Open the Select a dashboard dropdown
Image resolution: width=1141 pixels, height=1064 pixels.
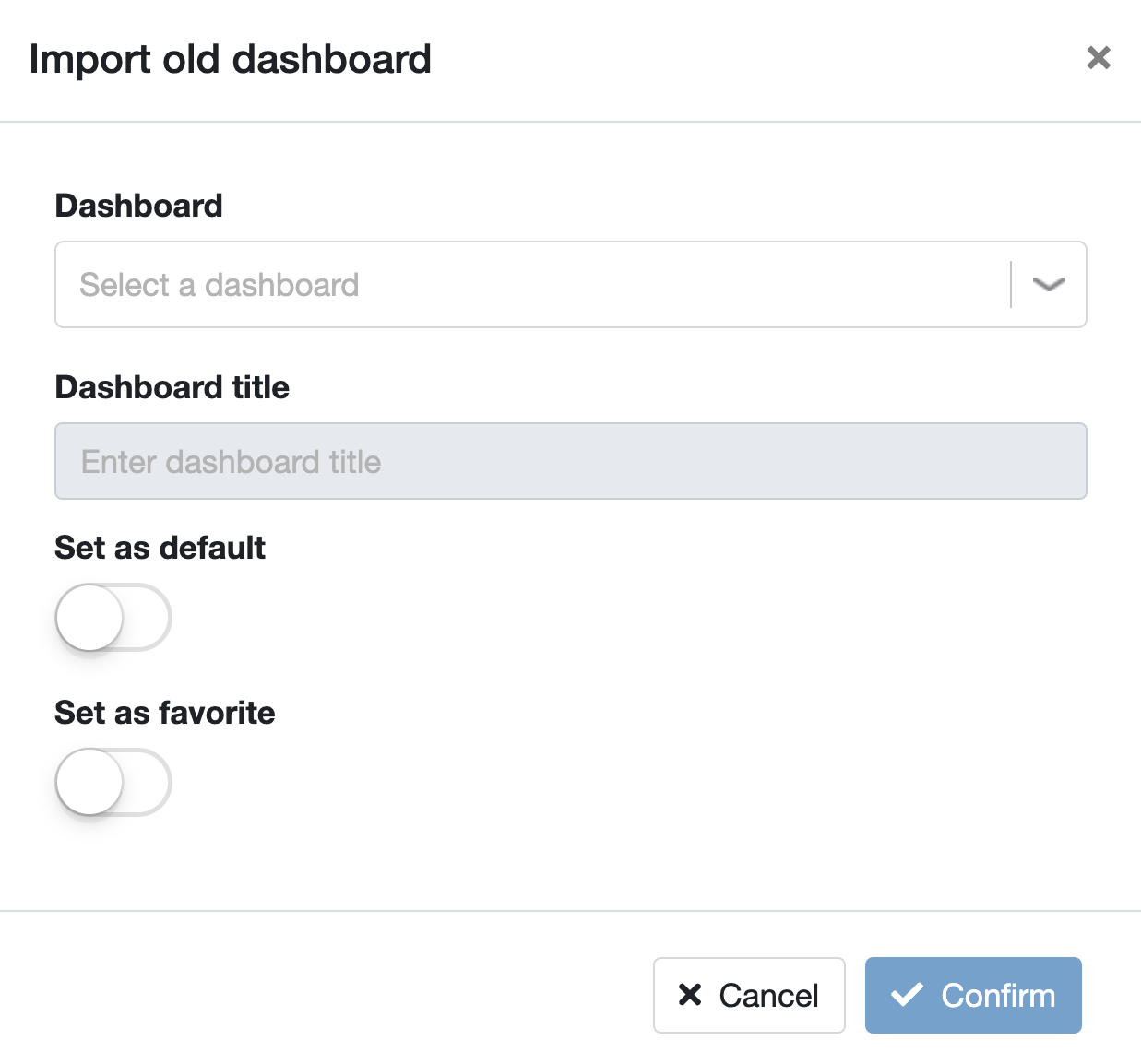coord(571,284)
